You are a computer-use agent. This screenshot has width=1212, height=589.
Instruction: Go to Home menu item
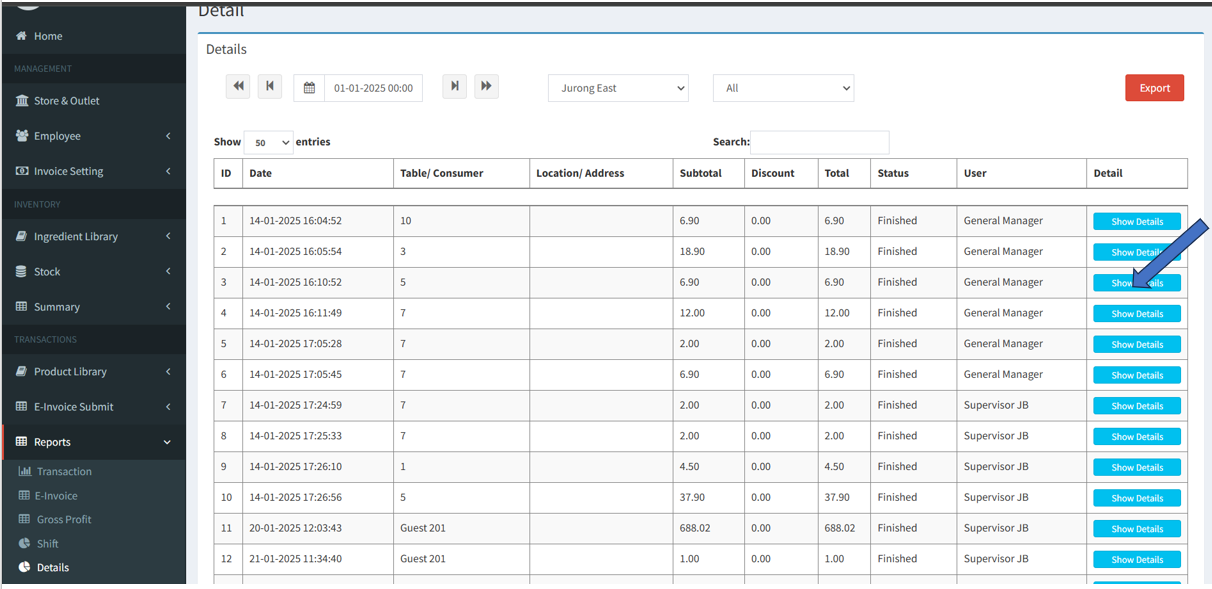[x=48, y=36]
